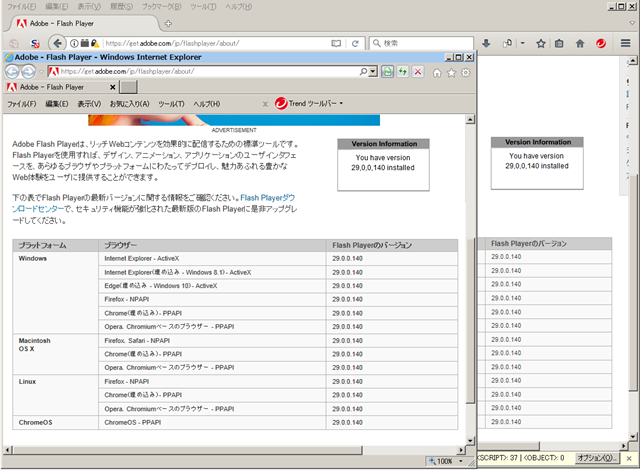Open IE ツール(T) menu

[171, 104]
